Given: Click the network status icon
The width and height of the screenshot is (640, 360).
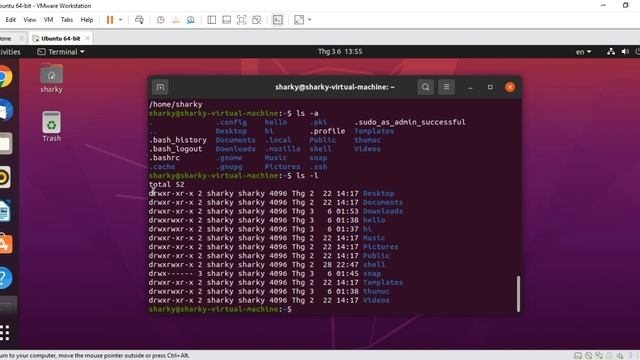Looking at the screenshot, I should click(x=611, y=51).
